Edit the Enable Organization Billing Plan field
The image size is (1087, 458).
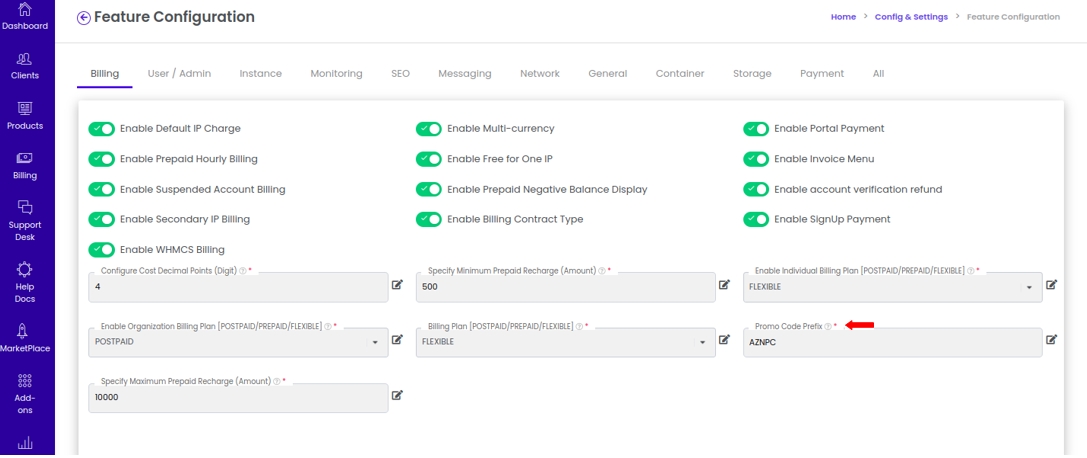point(397,340)
